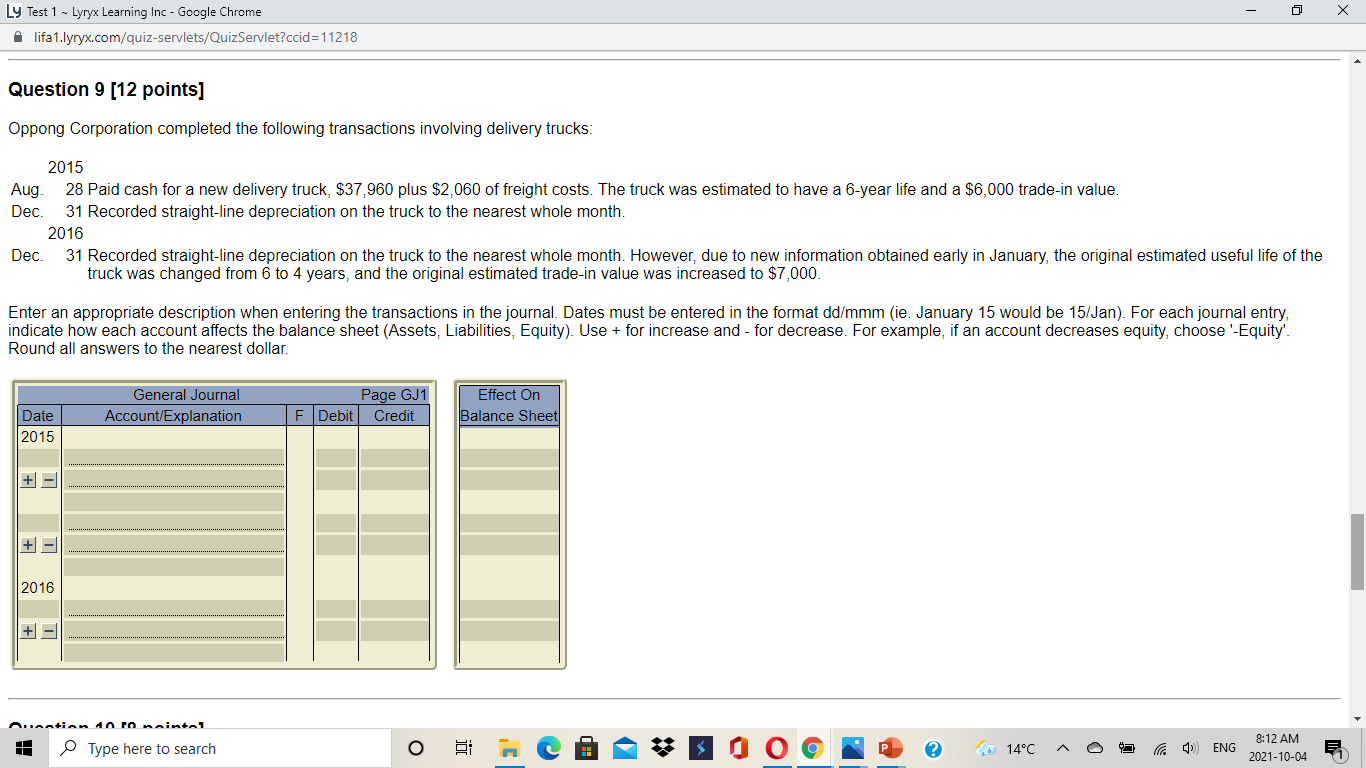Open File Explorer from the taskbar
1366x768 pixels.
coord(510,747)
